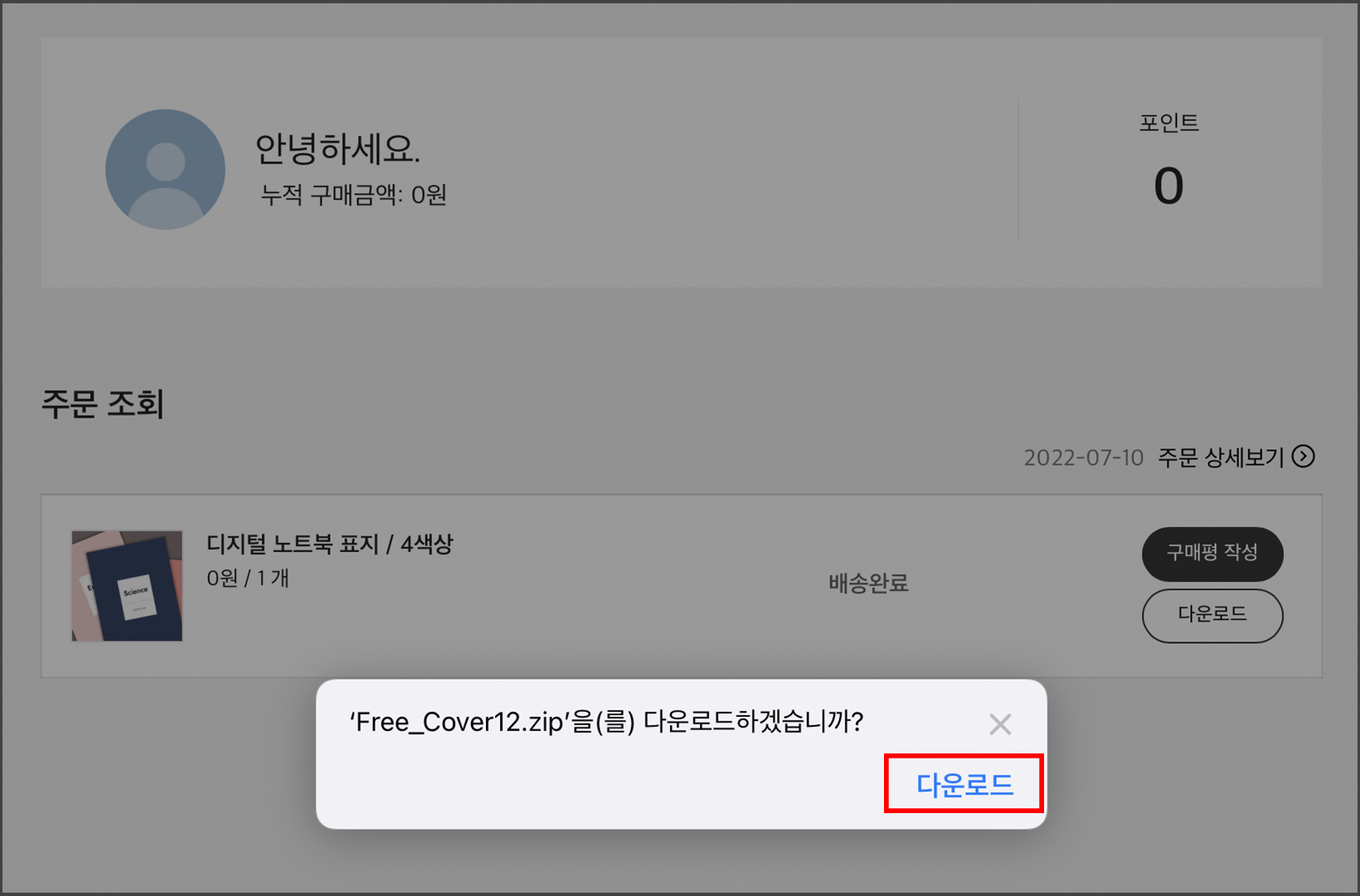Click the 누적 구매금액: 0원 text
The height and width of the screenshot is (896, 1360).
click(354, 195)
